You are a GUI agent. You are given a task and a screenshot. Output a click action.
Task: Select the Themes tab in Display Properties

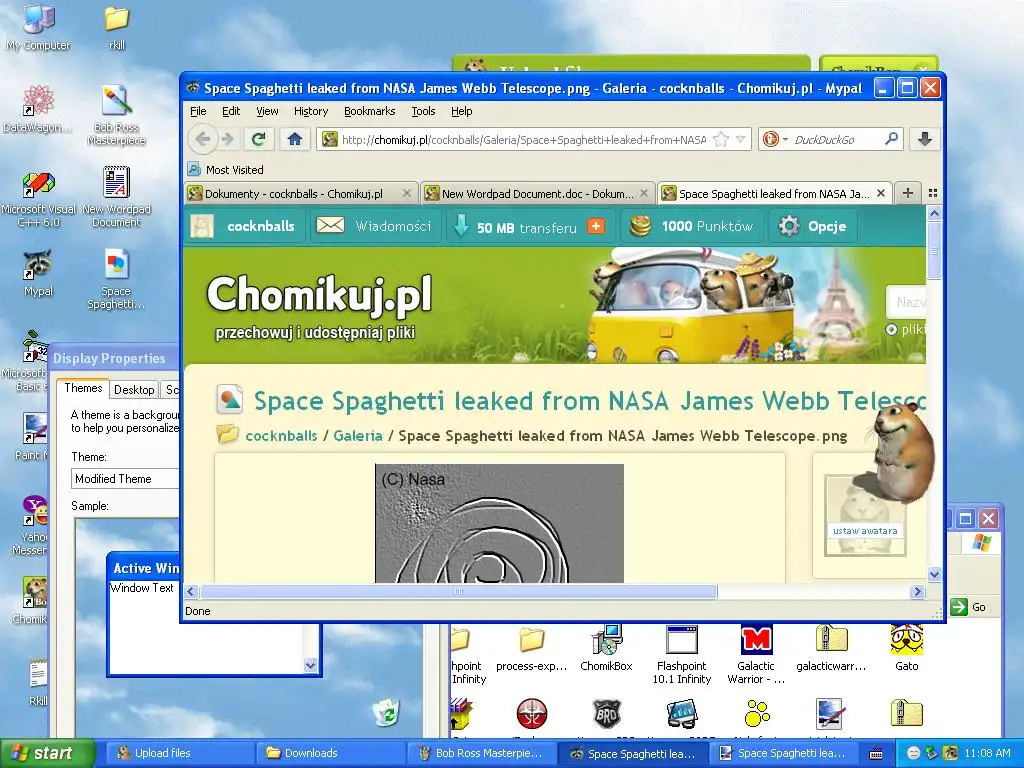83,388
